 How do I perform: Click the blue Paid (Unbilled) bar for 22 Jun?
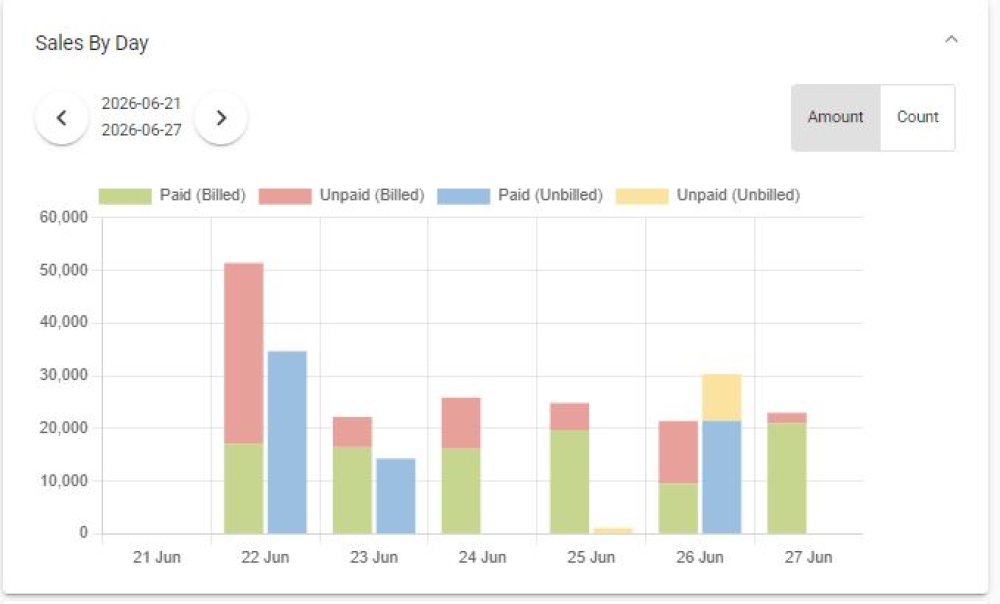pos(287,442)
